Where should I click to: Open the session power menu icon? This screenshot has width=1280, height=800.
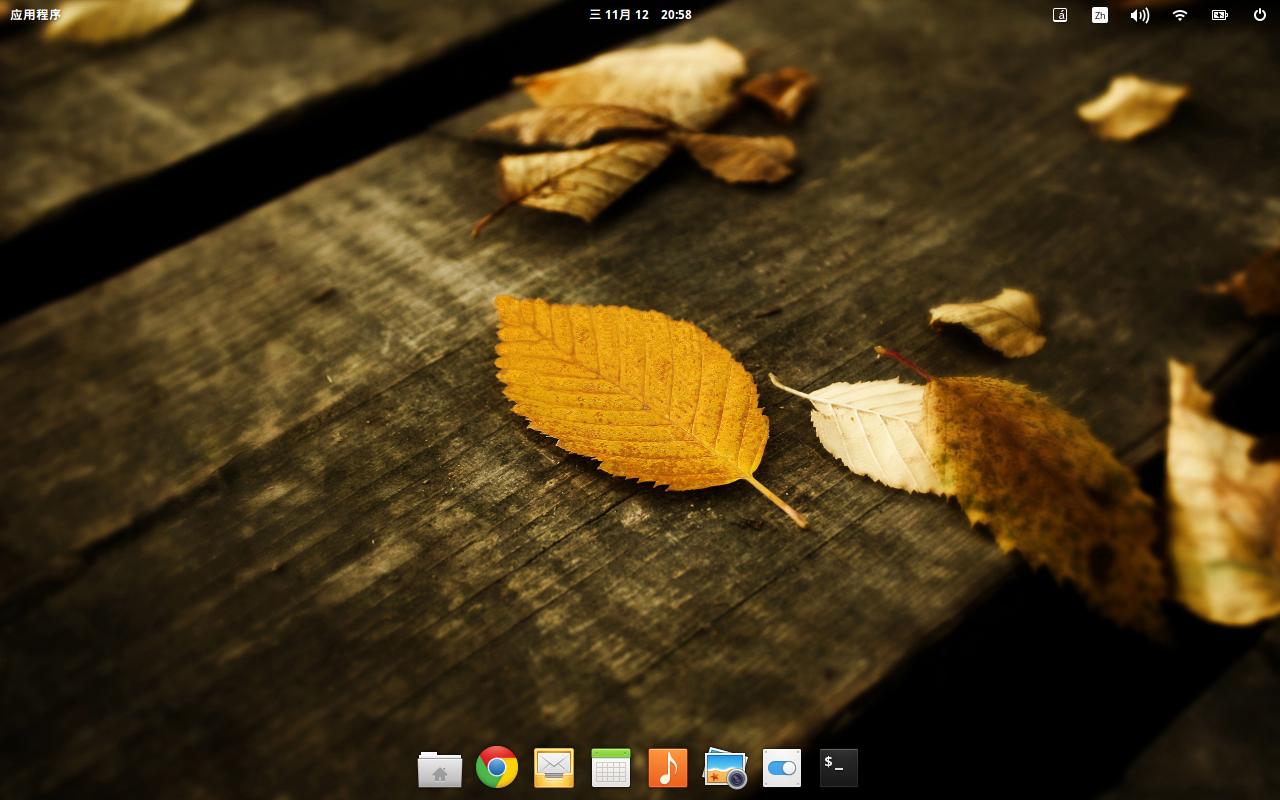point(1260,15)
